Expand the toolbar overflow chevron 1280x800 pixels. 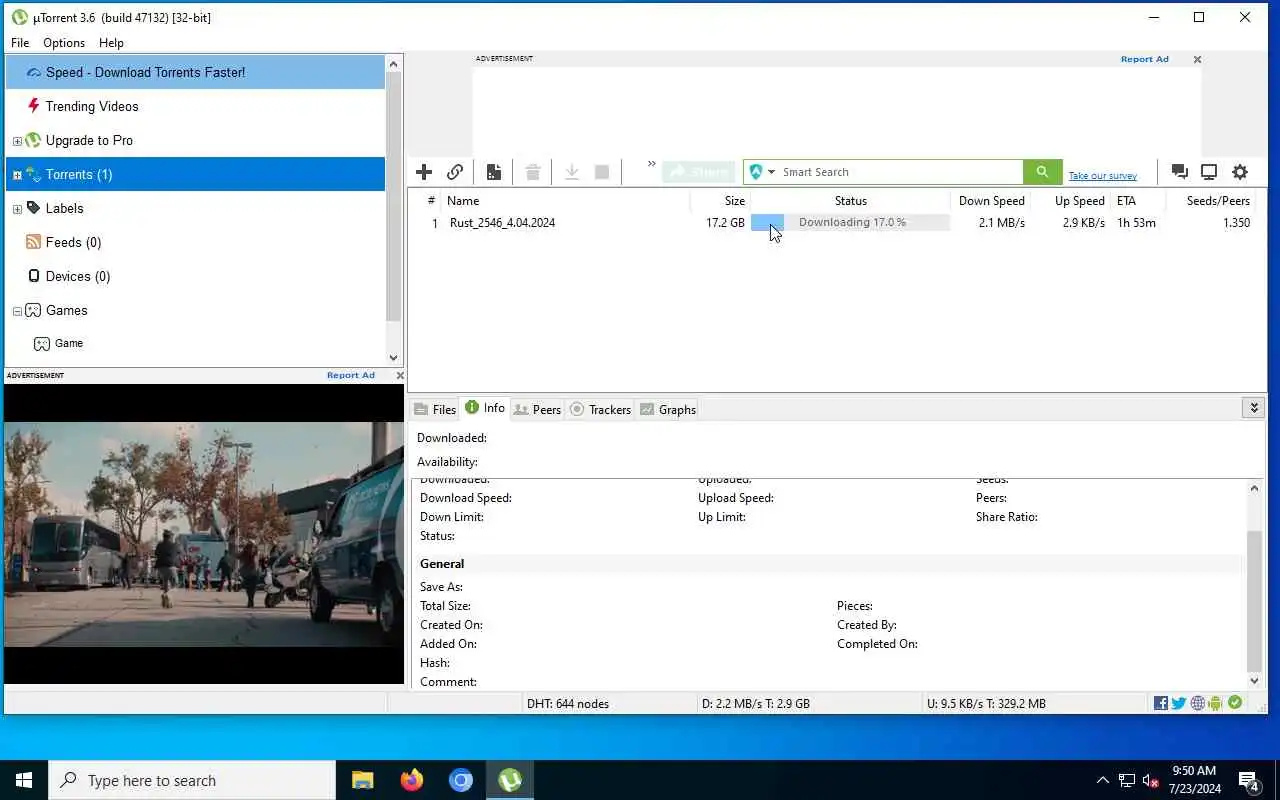[x=652, y=164]
